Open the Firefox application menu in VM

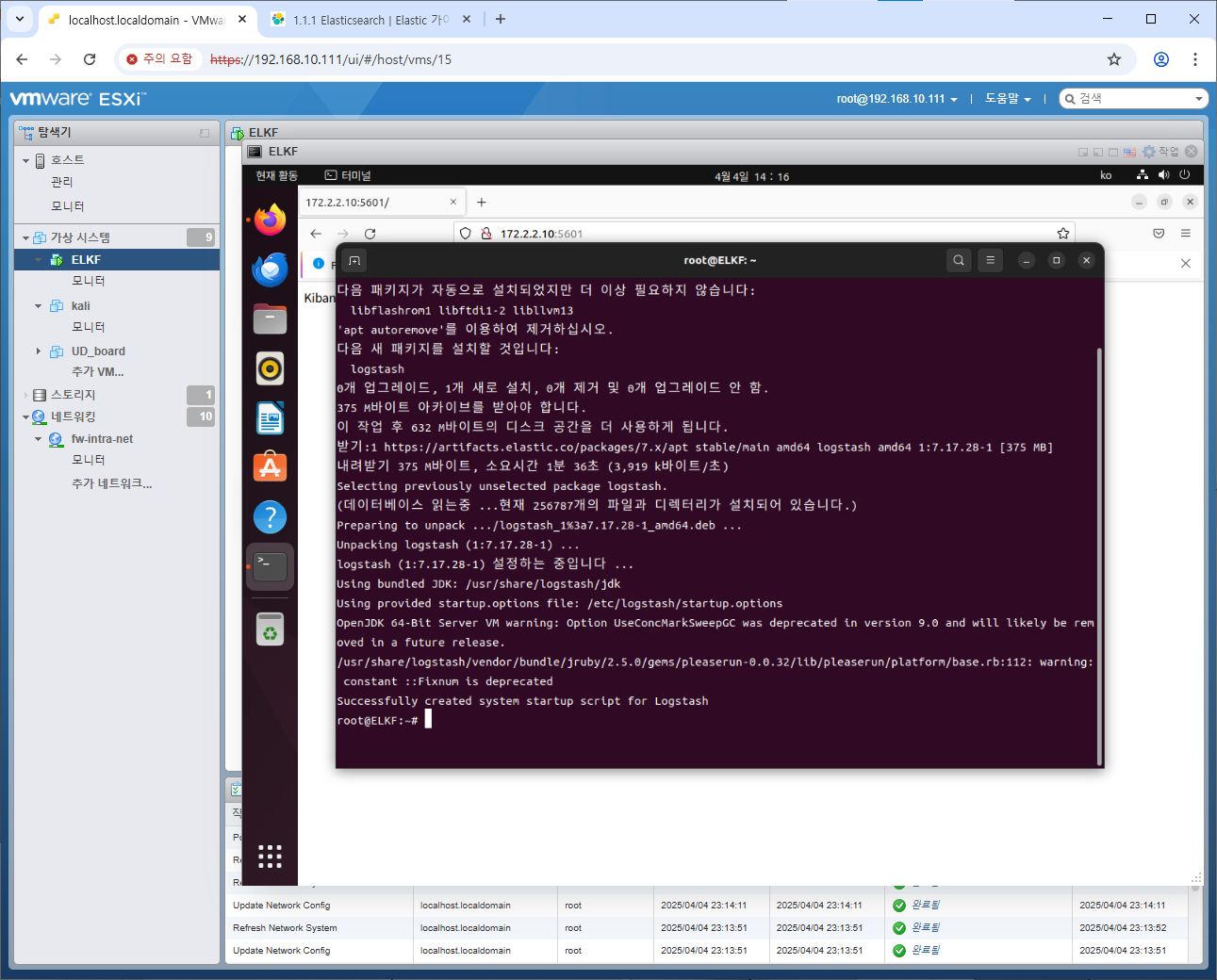pos(1186,234)
